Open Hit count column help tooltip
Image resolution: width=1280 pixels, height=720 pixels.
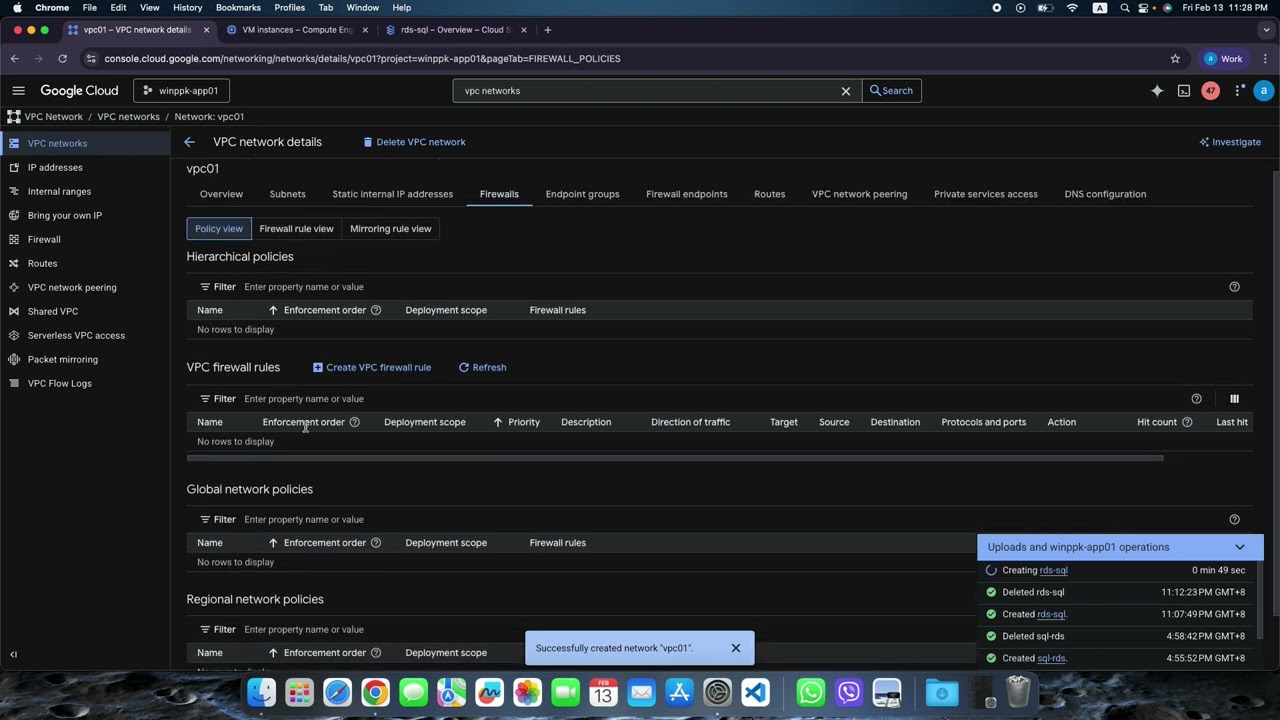tap(1187, 422)
